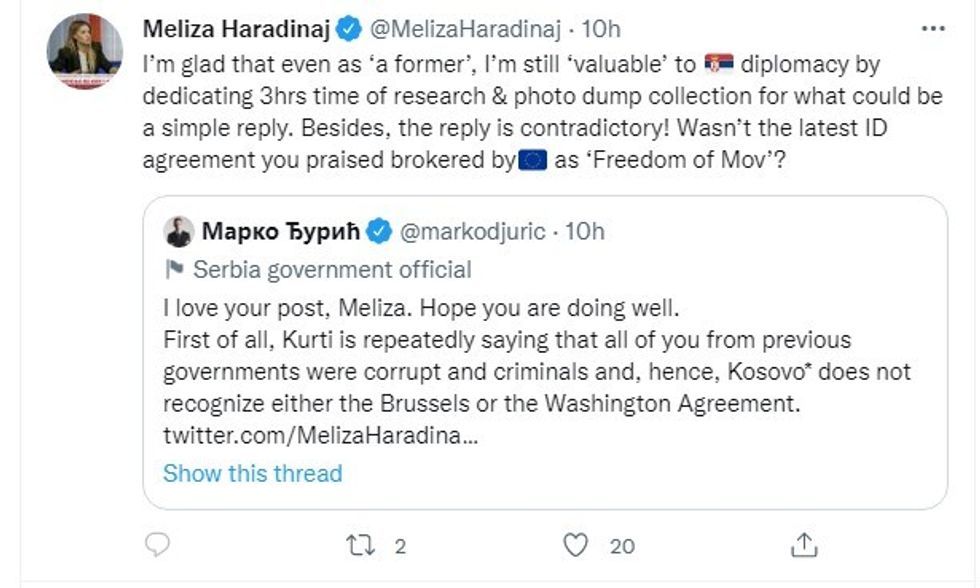Open the @markodjuric handle
The width and height of the screenshot is (980, 588).
tap(472, 232)
